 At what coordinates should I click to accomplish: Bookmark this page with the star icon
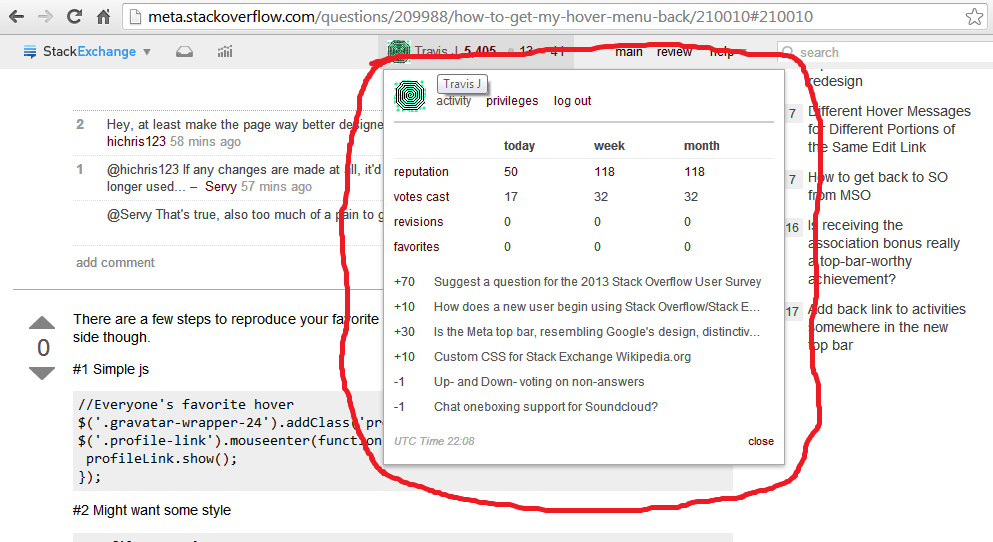(x=975, y=17)
